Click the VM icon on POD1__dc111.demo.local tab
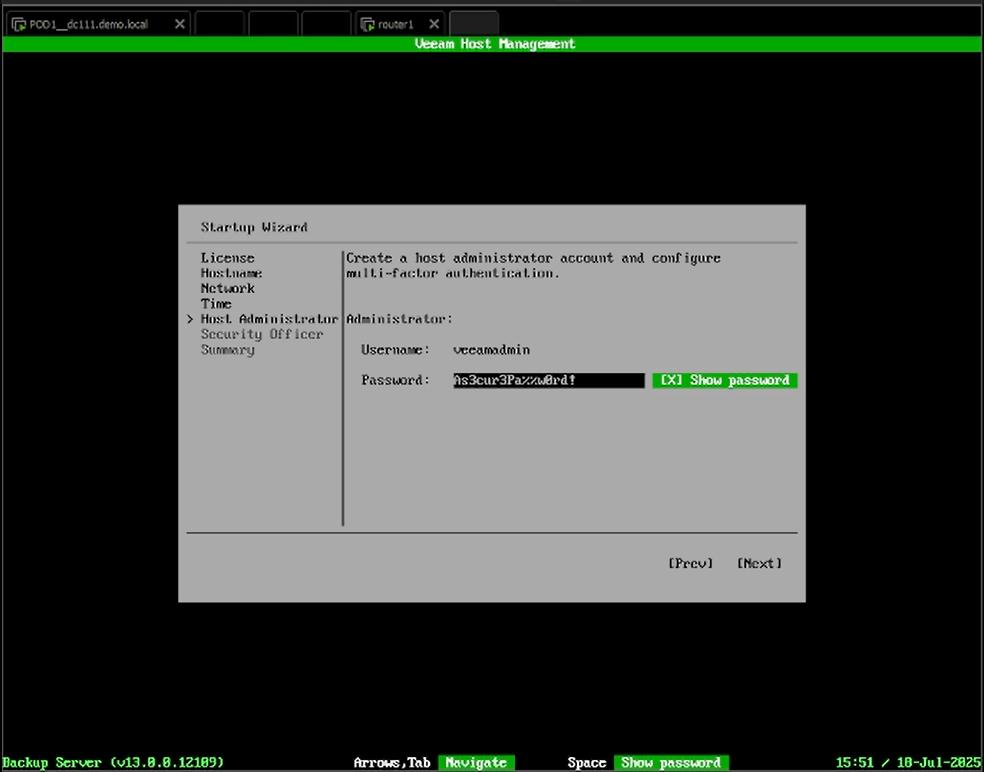This screenshot has height=772, width=984. click(18, 24)
